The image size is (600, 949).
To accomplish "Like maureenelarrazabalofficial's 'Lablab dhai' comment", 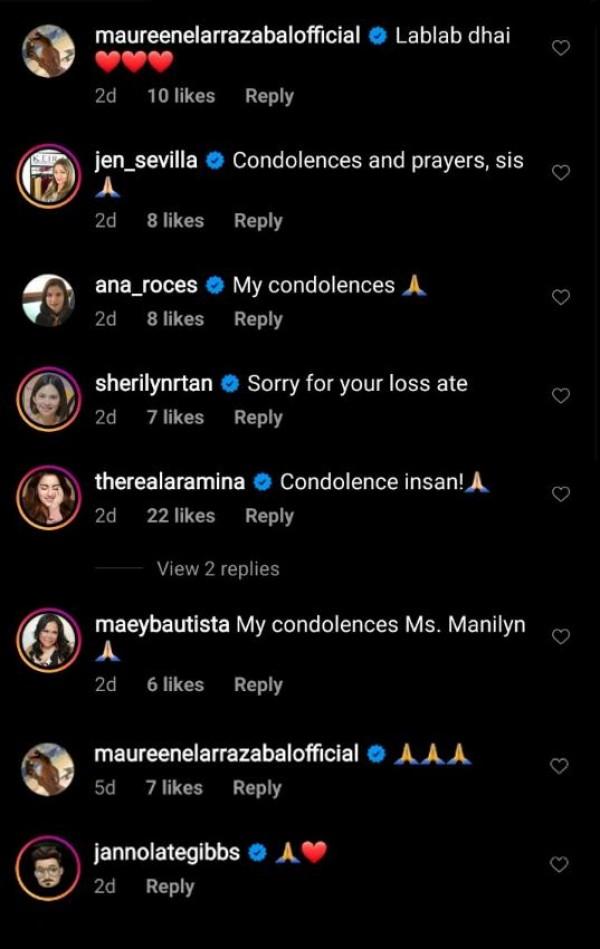I will pyautogui.click(x=561, y=47).
